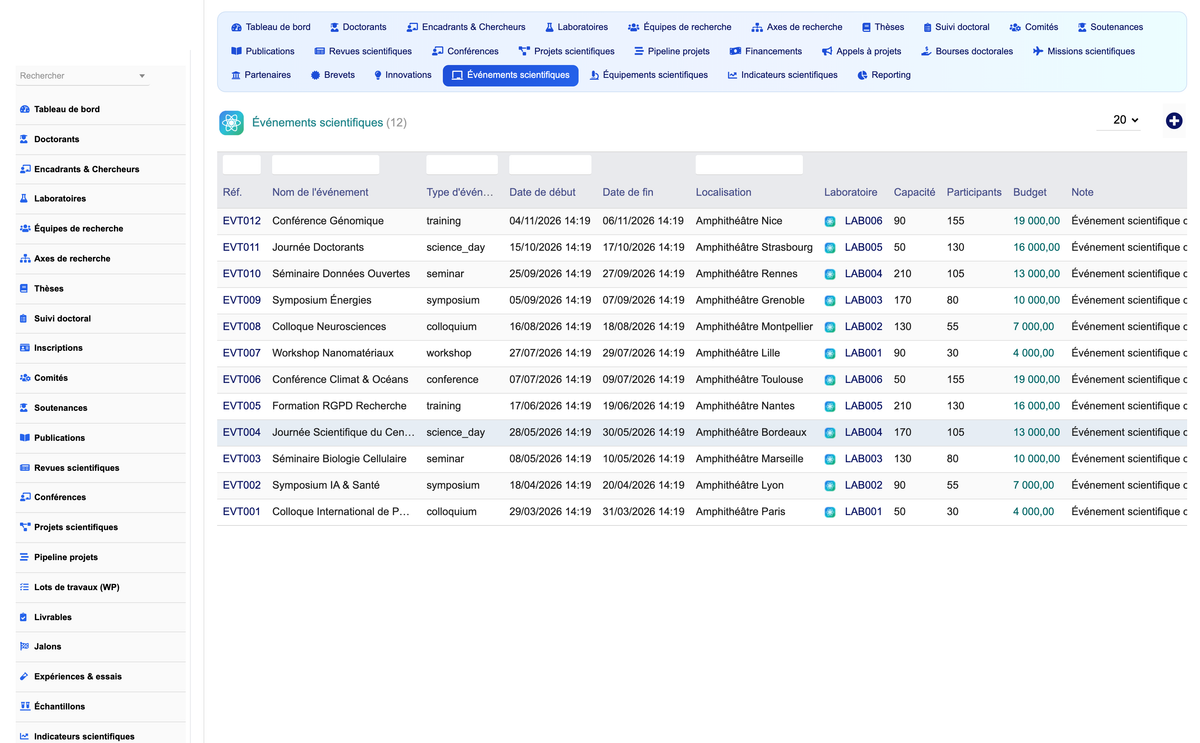This screenshot has width=1200, height=743.
Task: Click the Inscriptions icon in sidebar
Action: (24, 348)
